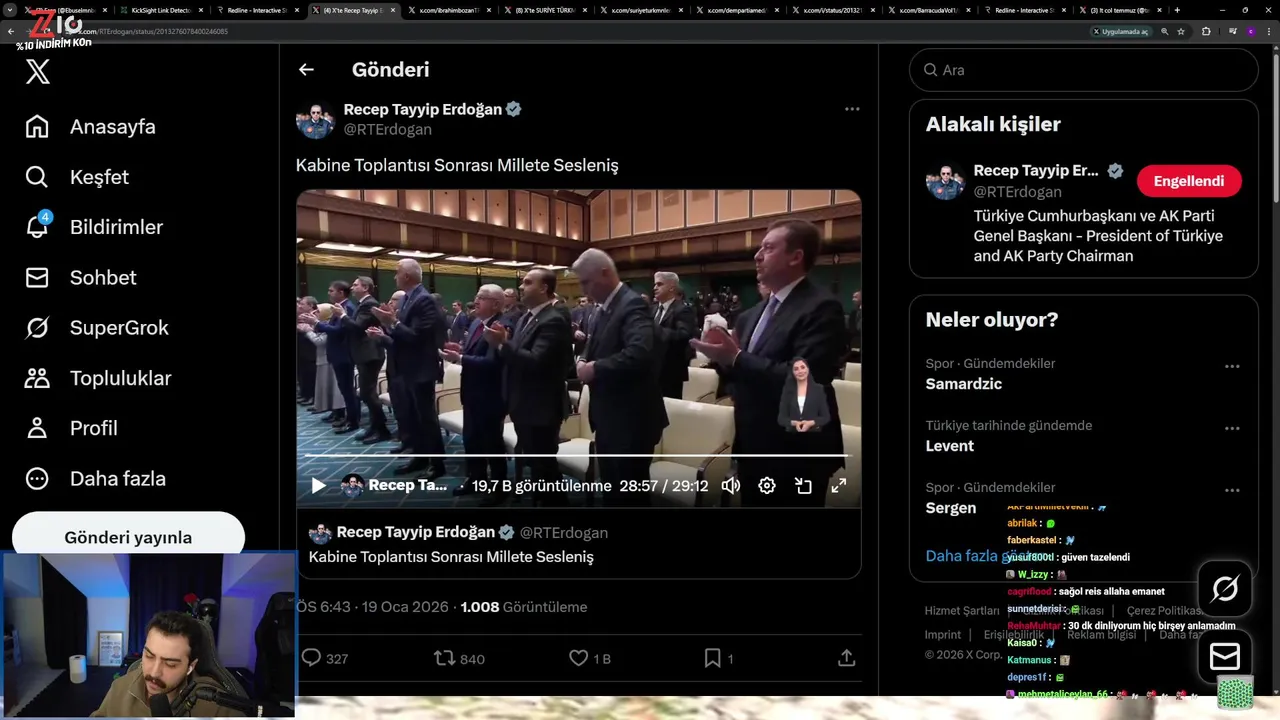The width and height of the screenshot is (1280, 720).
Task: Open the Grok floating button
Action: [1225, 589]
